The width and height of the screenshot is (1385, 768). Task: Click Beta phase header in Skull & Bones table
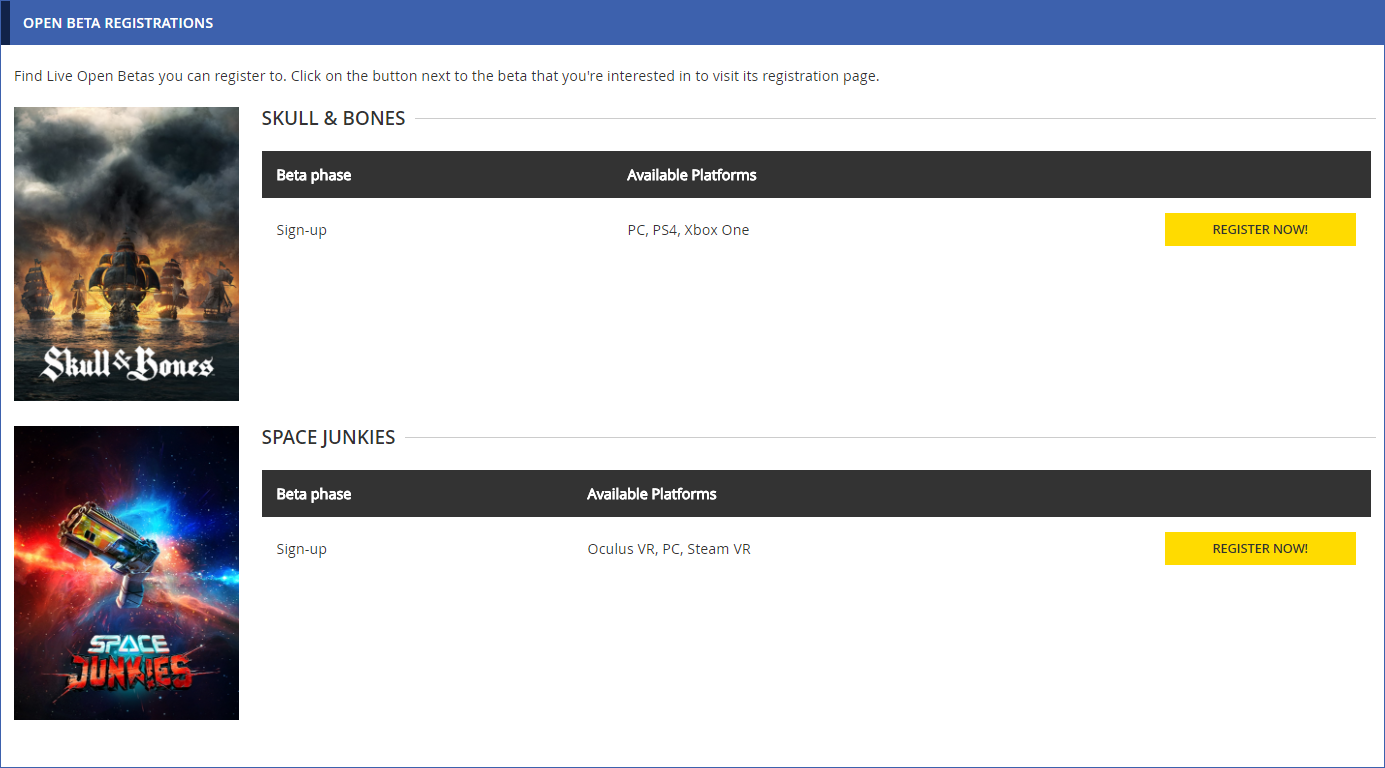(x=314, y=175)
